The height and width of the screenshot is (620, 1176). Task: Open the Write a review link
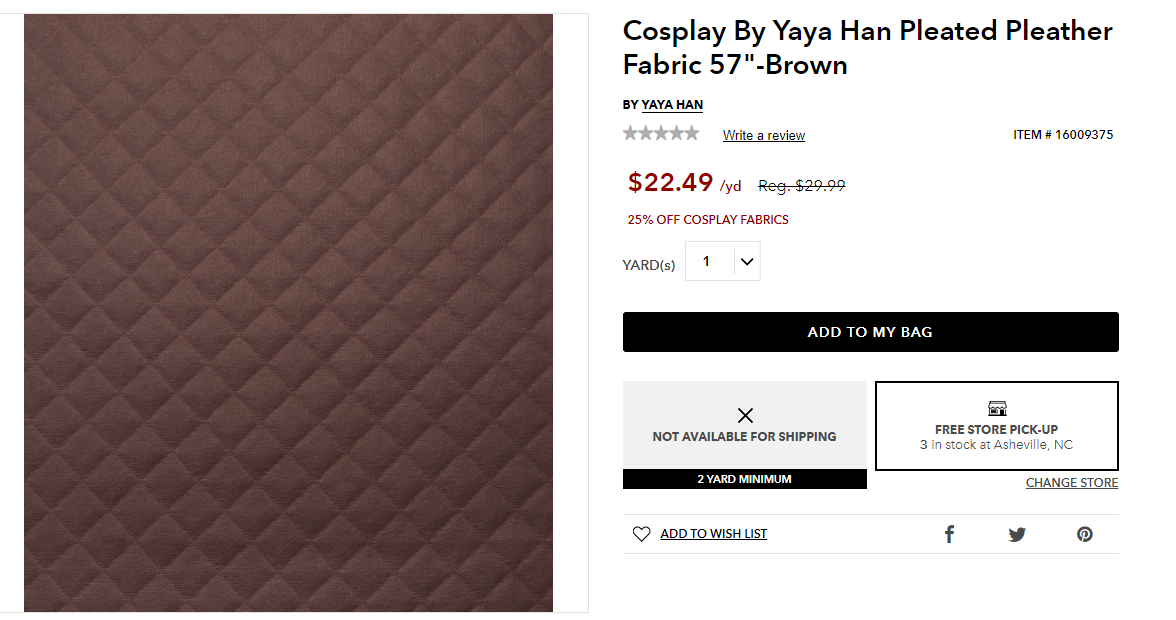[x=764, y=135]
